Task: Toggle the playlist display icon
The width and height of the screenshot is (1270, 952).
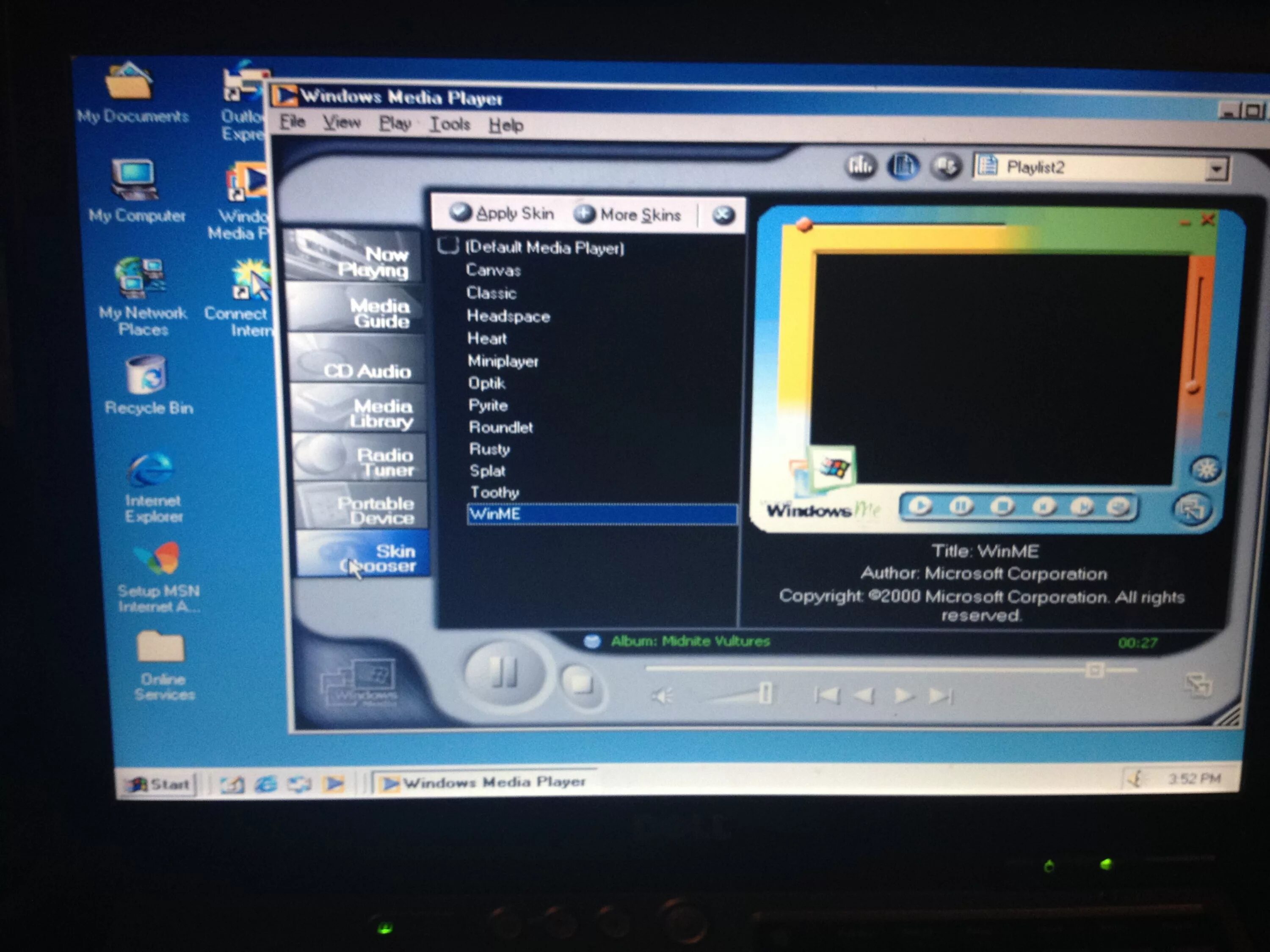Action: pos(903,166)
